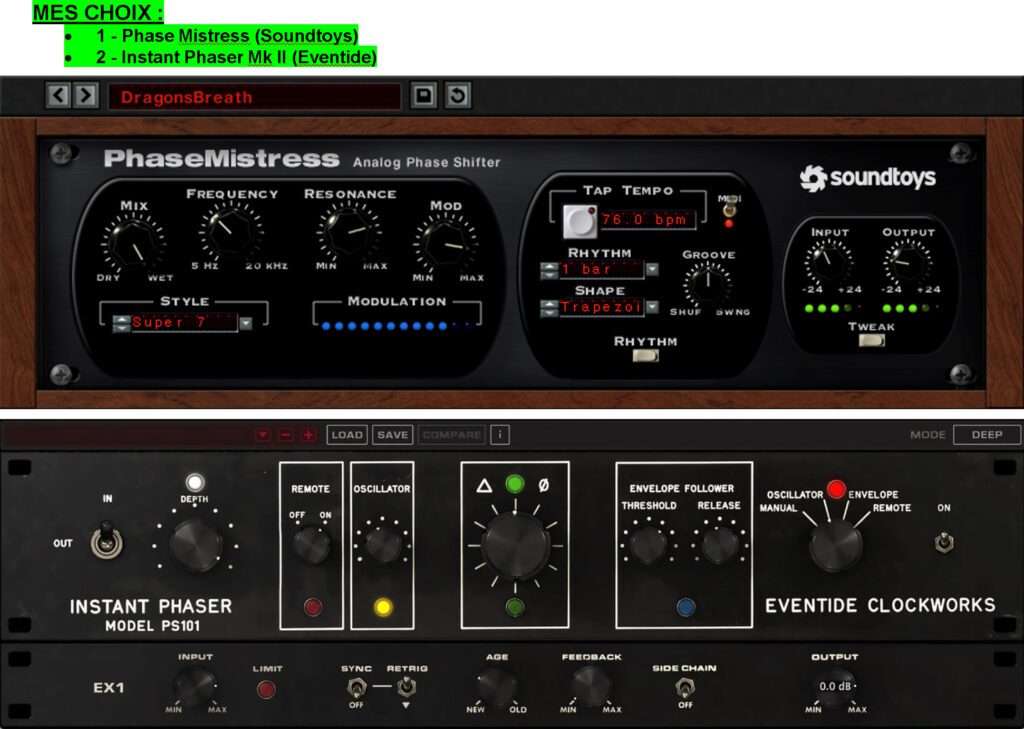Screen dimensions: 1024x729
Task: Click the DragonsBreath preset name display
Action: tap(254, 97)
